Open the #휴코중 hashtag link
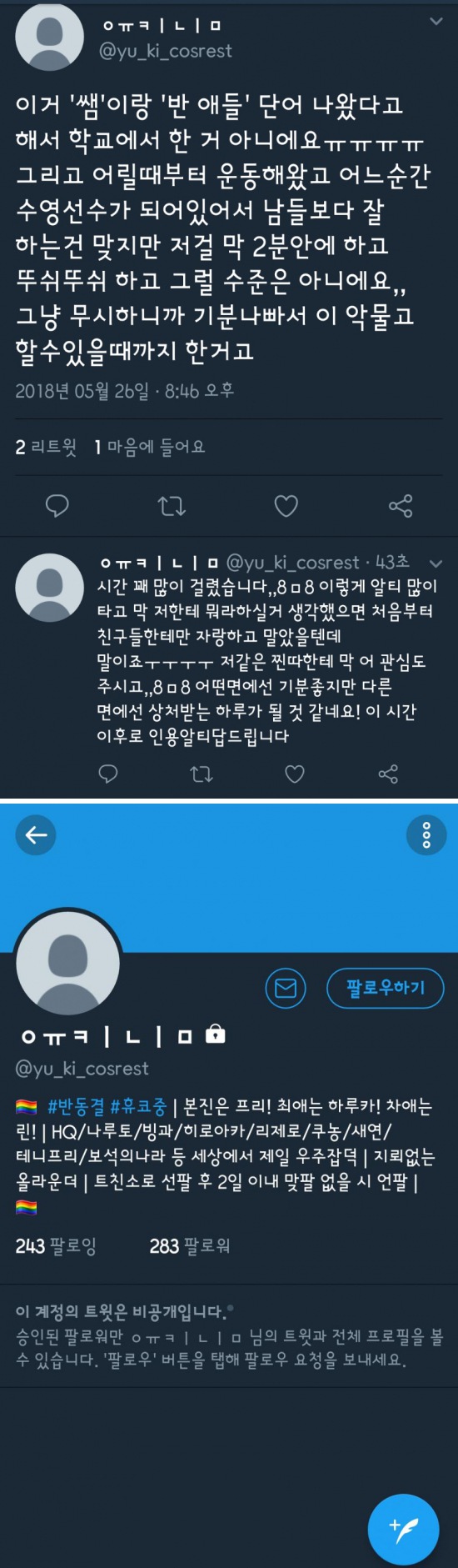Viewport: 458px width, 1568px height. point(138,1106)
